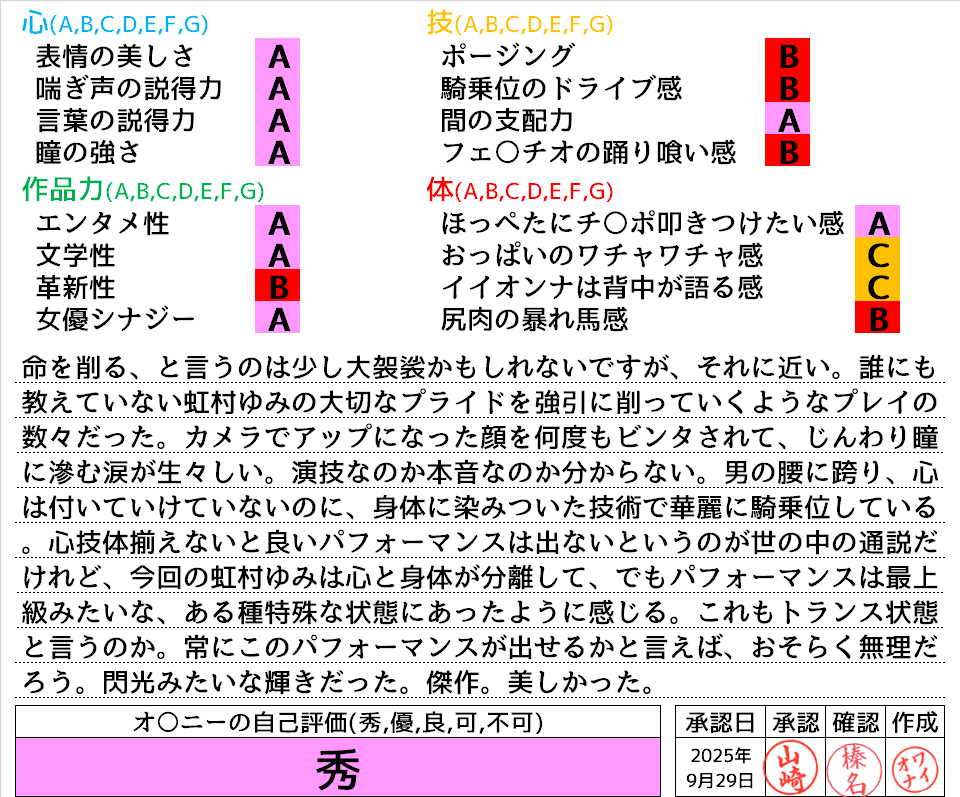Click the 確認 header cell
The image size is (960, 797).
[x=855, y=722]
